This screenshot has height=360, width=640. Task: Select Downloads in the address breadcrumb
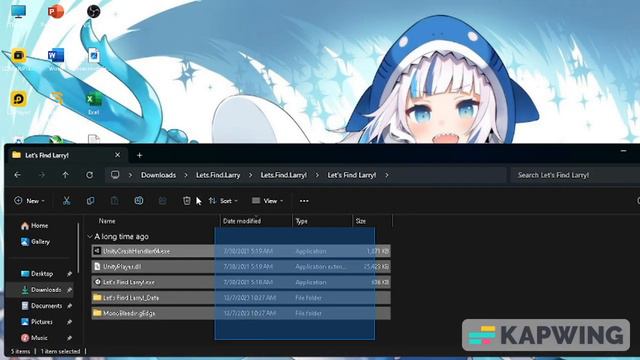pyautogui.click(x=158, y=175)
